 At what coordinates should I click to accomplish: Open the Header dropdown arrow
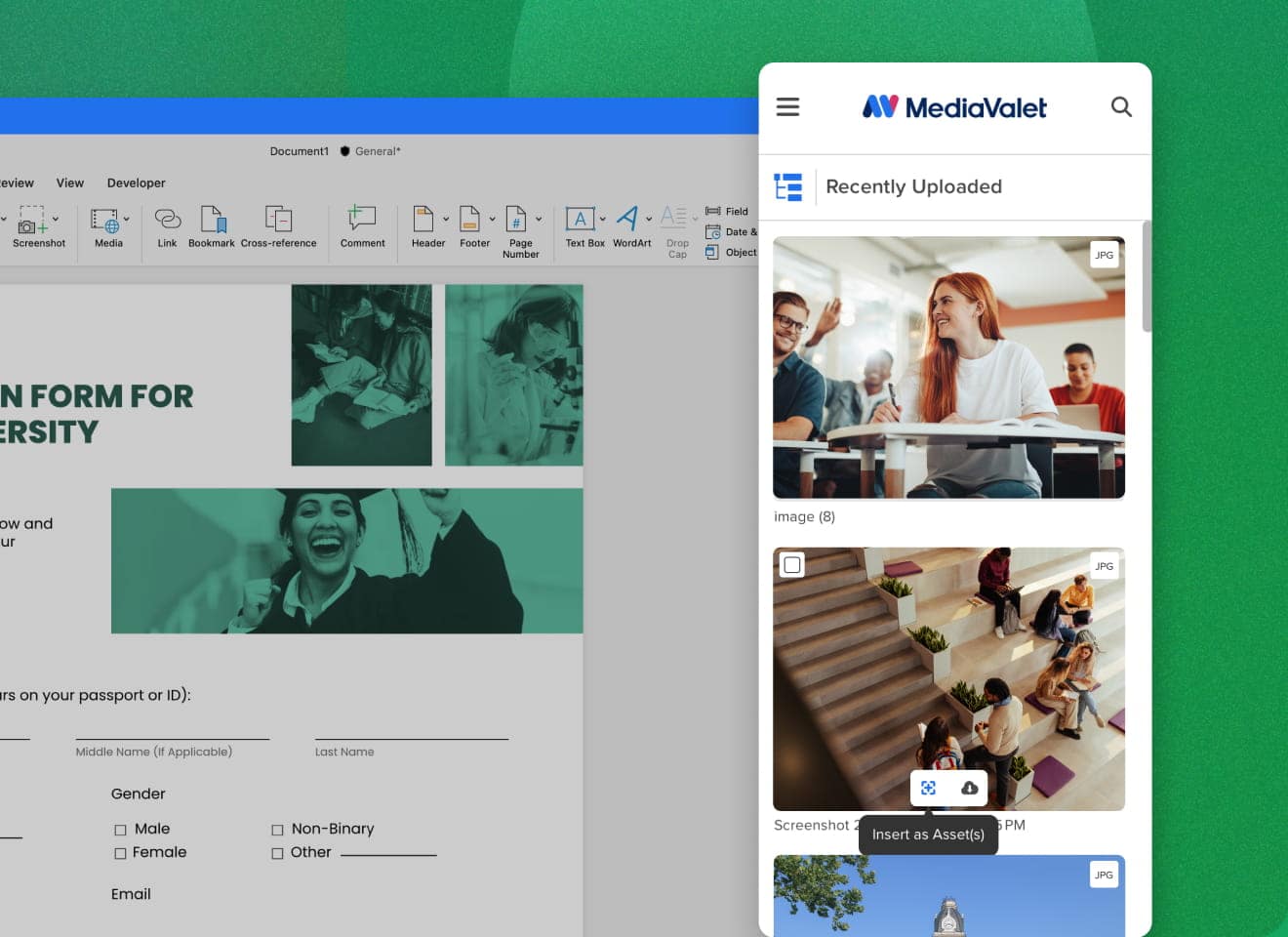pyautogui.click(x=446, y=219)
